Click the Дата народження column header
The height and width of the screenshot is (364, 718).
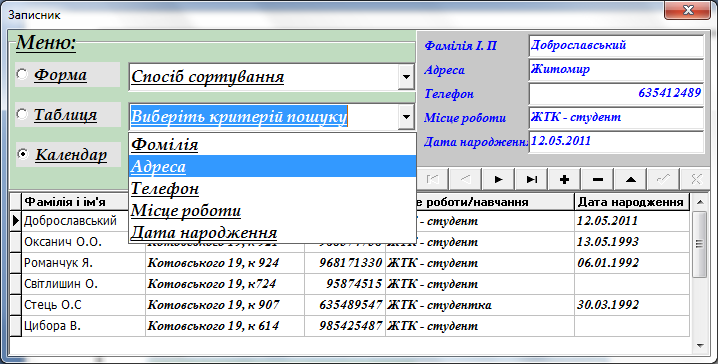[x=632, y=201]
